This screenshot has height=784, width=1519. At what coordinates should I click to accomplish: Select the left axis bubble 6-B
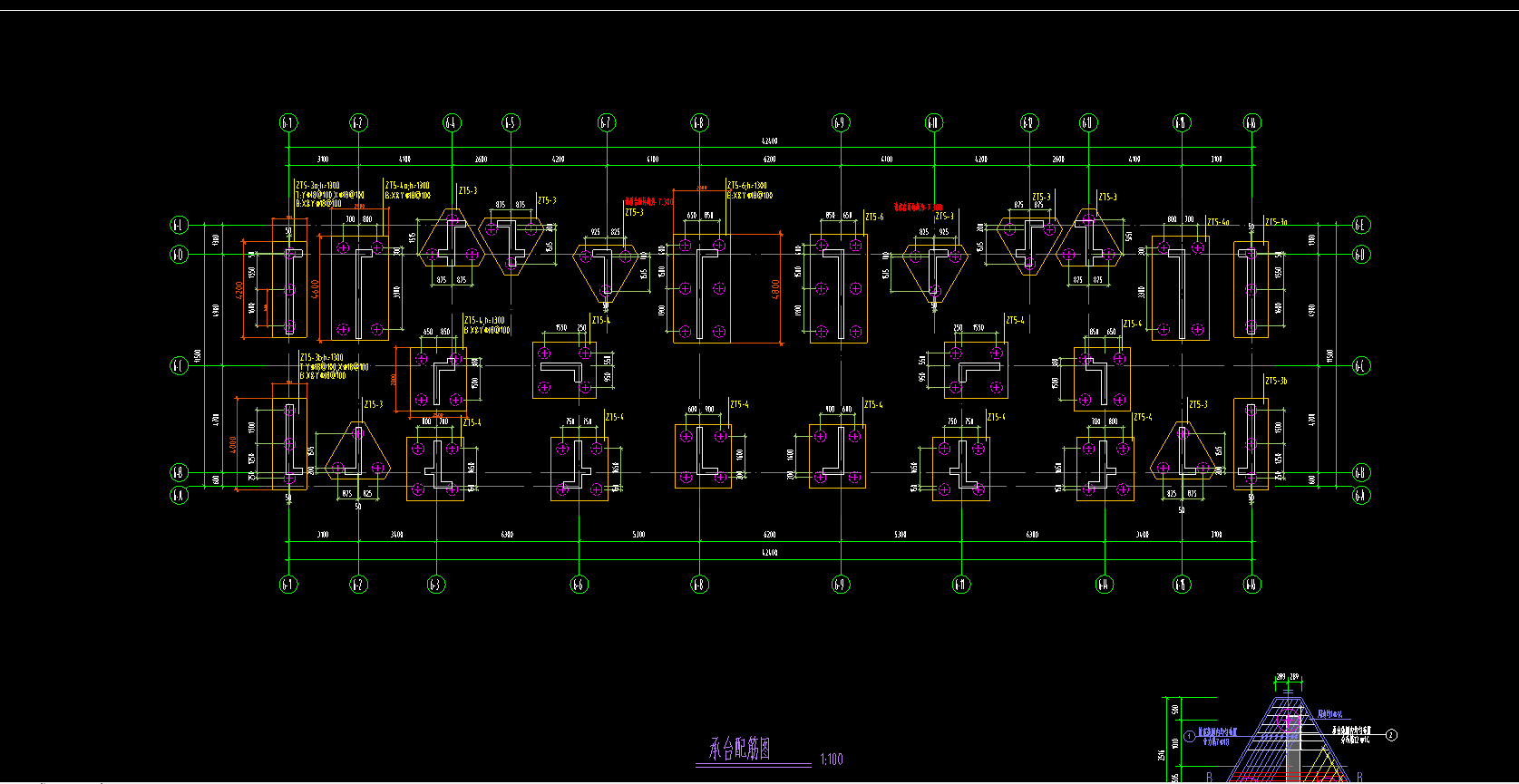pyautogui.click(x=180, y=472)
